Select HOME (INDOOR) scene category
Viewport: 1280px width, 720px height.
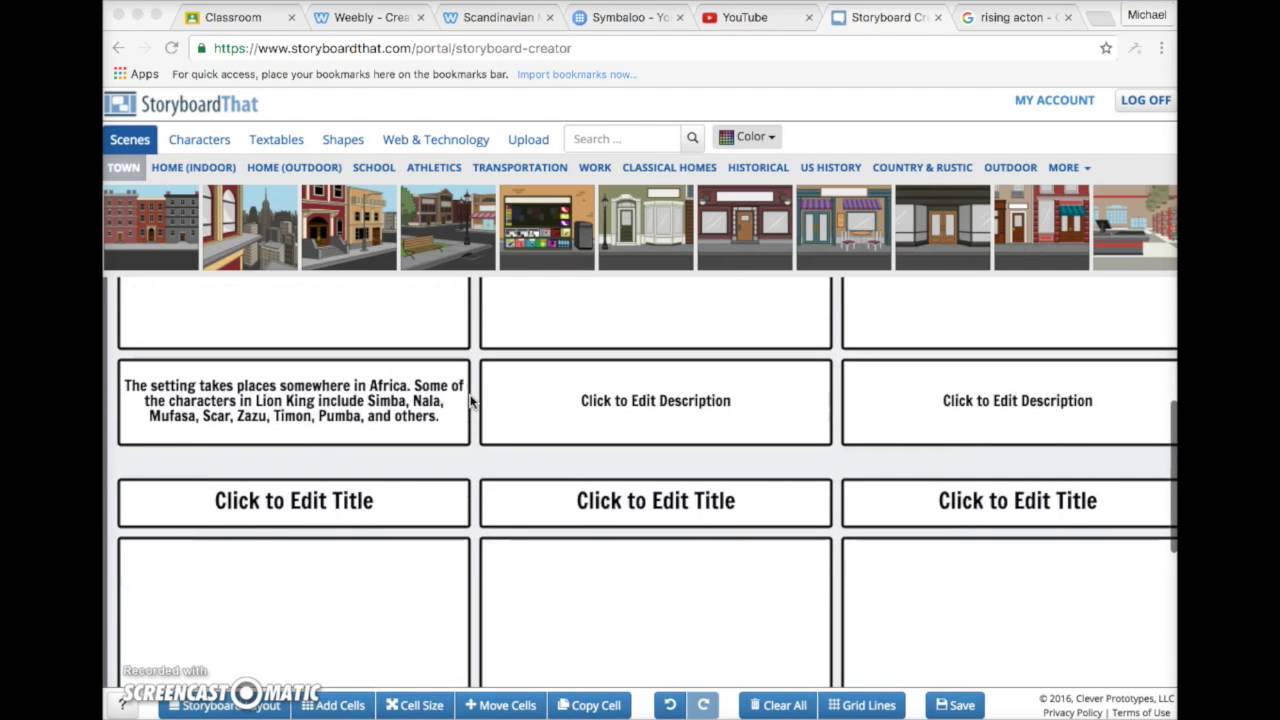[194, 168]
